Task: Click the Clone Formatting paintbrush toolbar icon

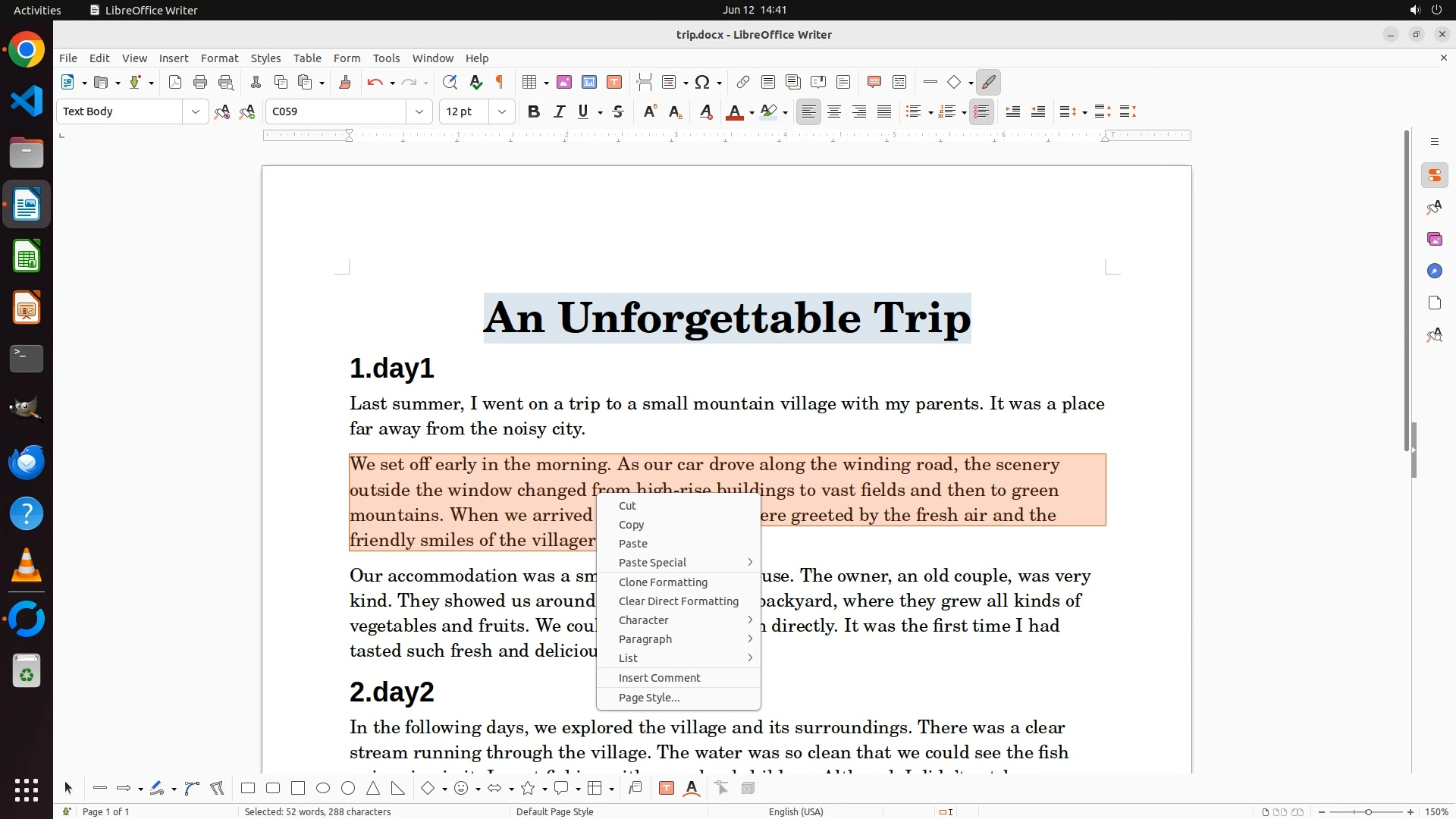Action: pyautogui.click(x=344, y=83)
